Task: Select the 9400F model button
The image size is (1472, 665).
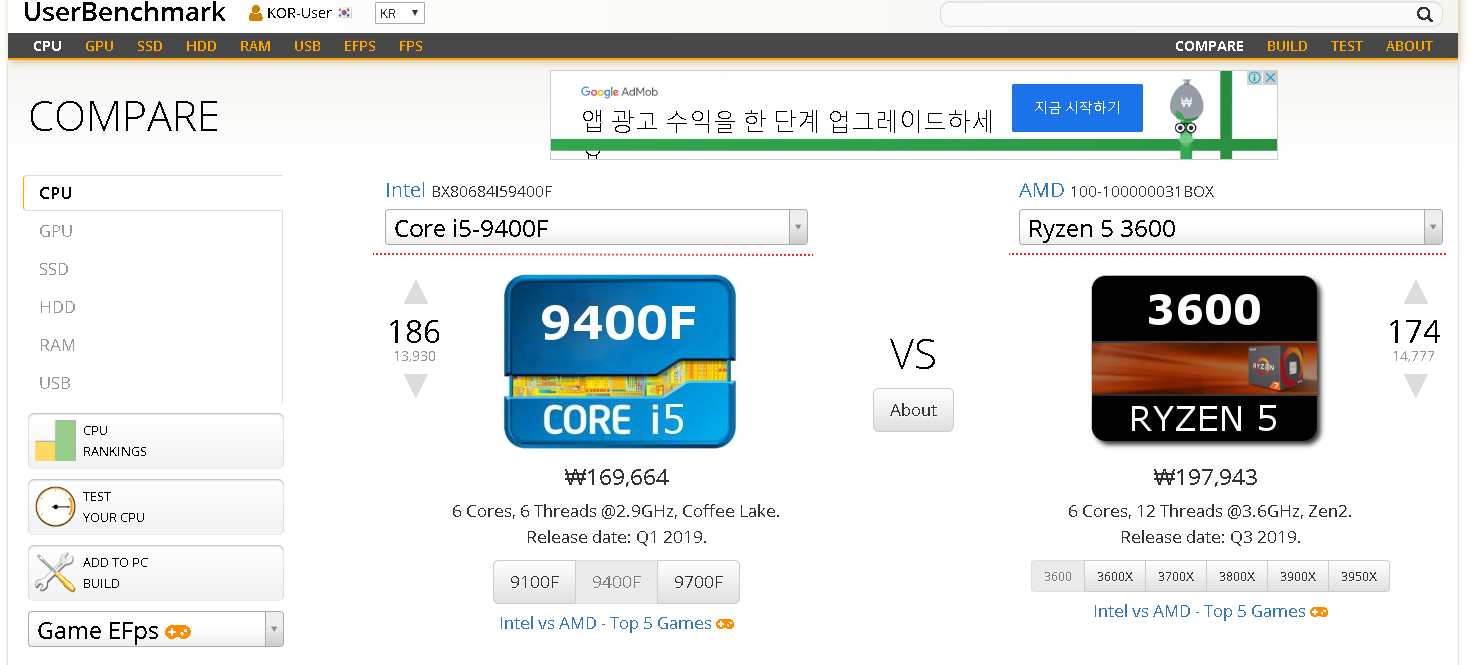Action: click(x=616, y=582)
